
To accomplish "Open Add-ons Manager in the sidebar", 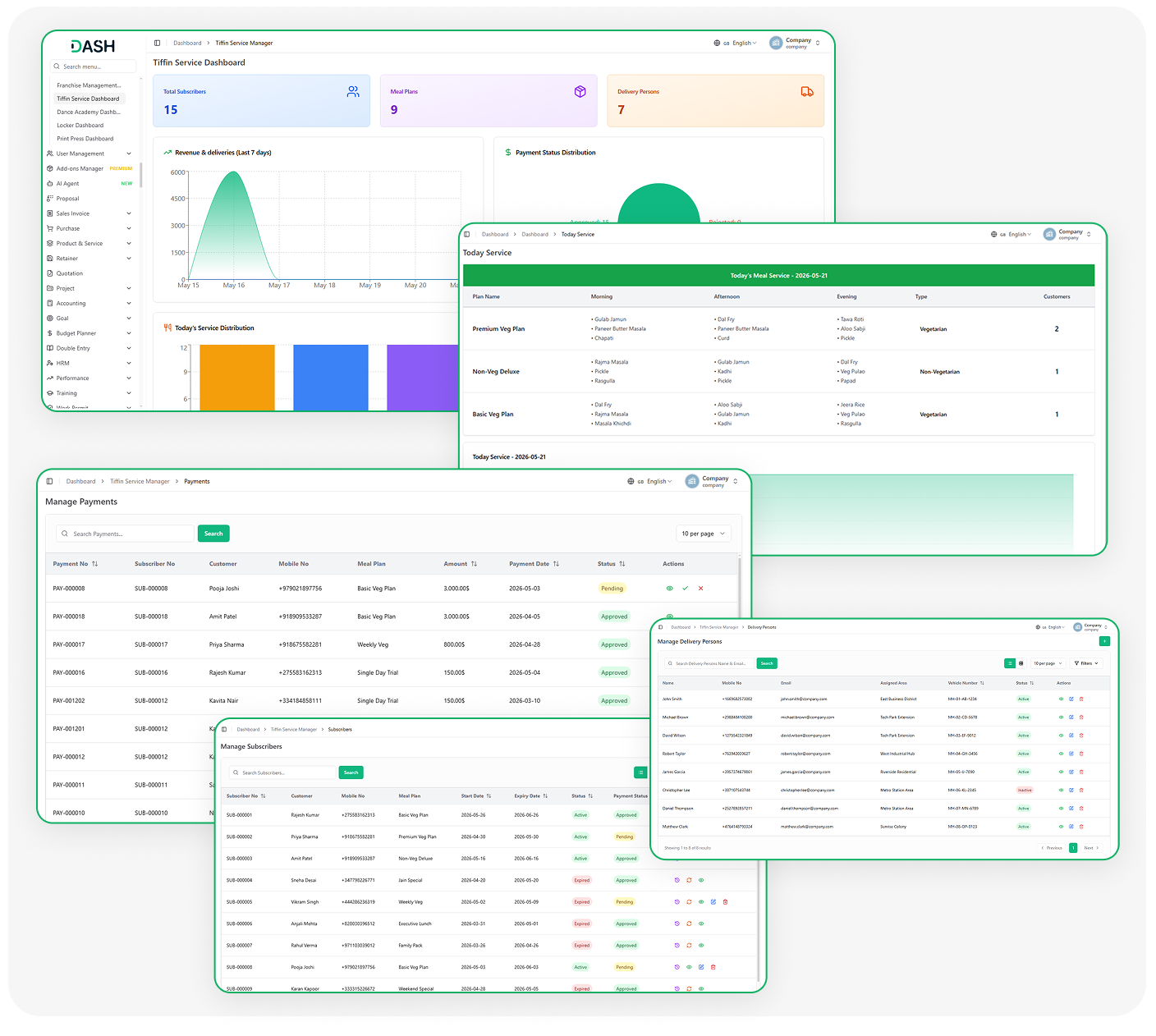I will point(89,168).
